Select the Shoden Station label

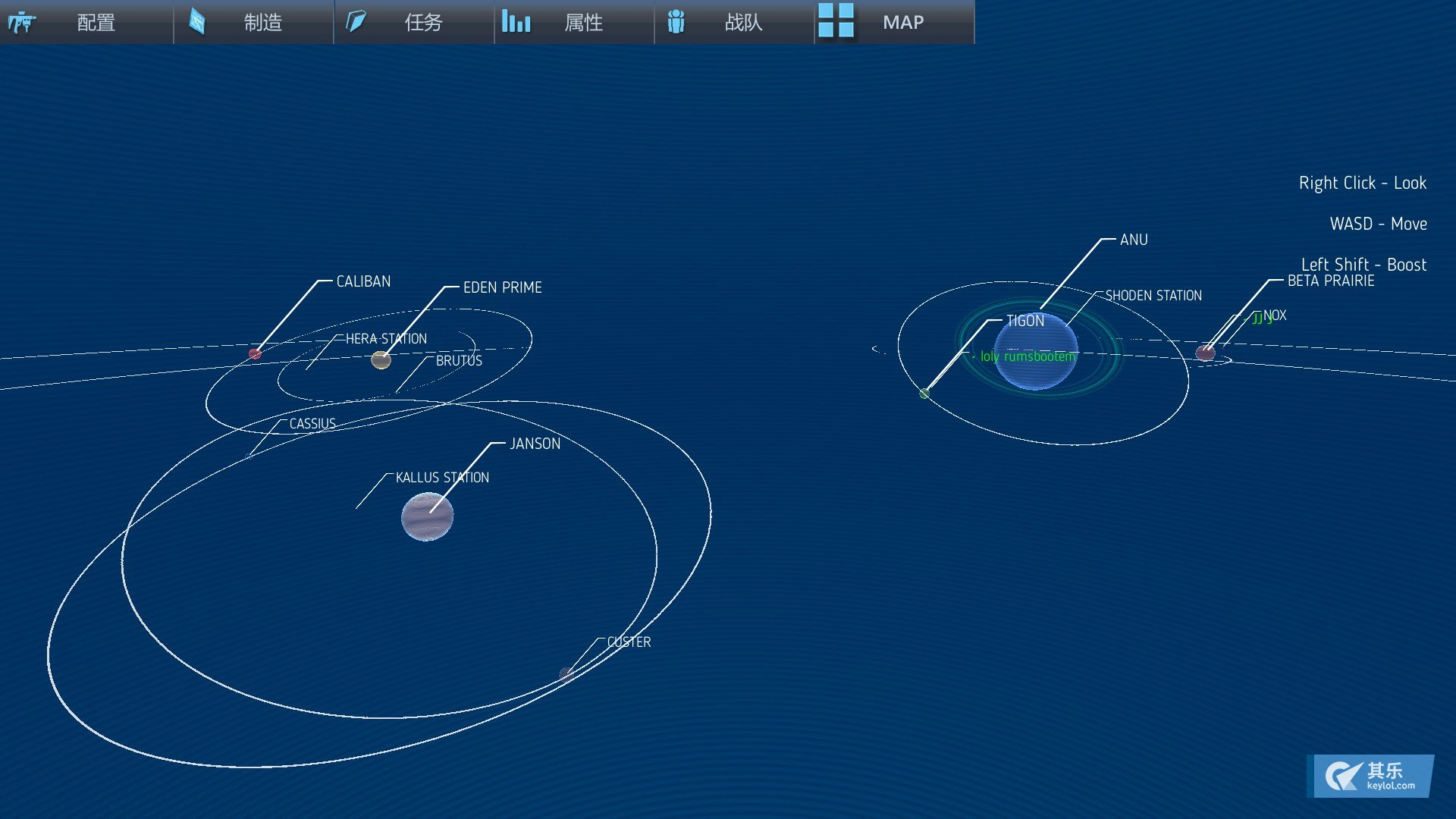1153,296
